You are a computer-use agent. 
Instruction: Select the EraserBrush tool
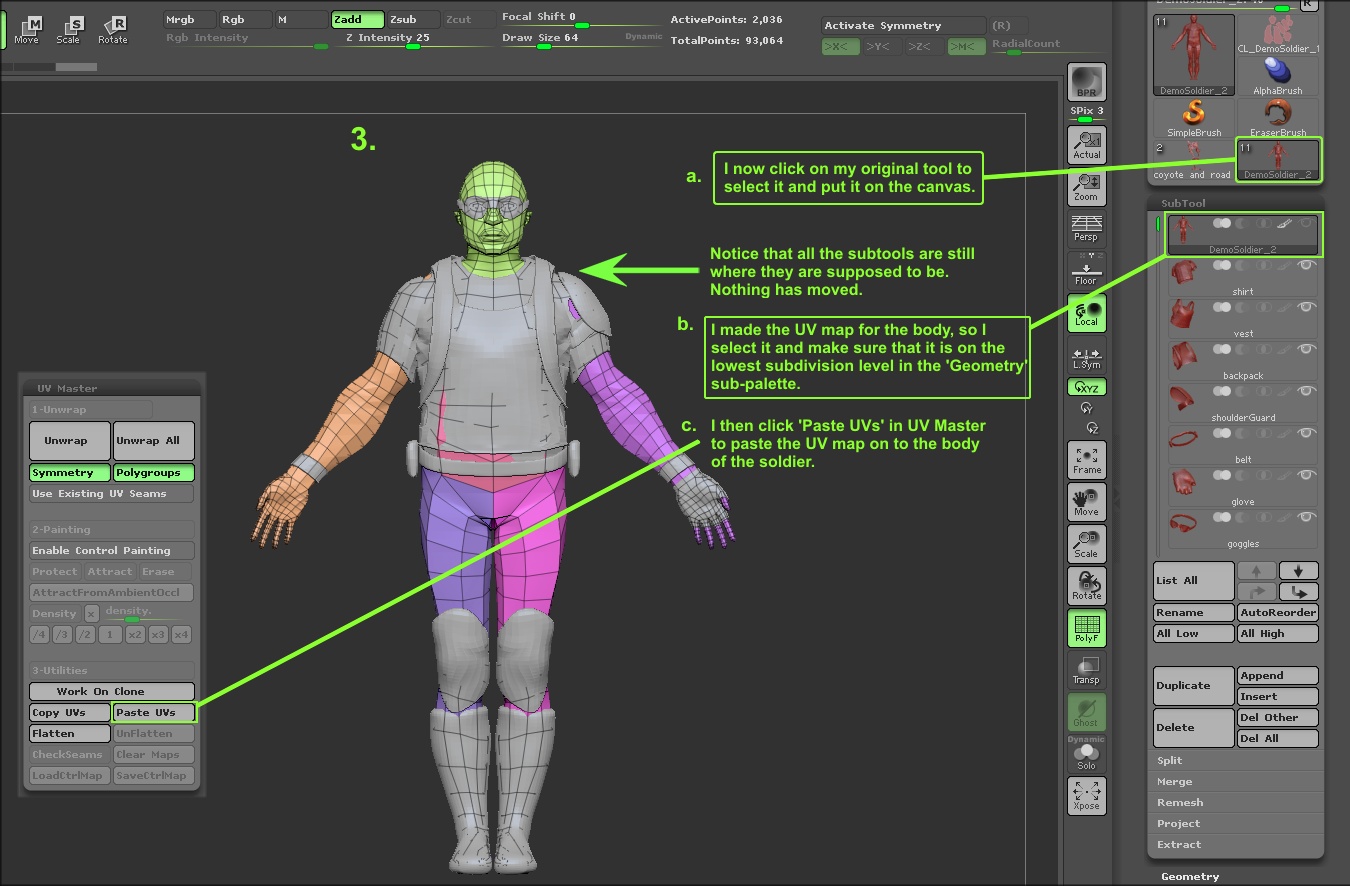click(1278, 118)
